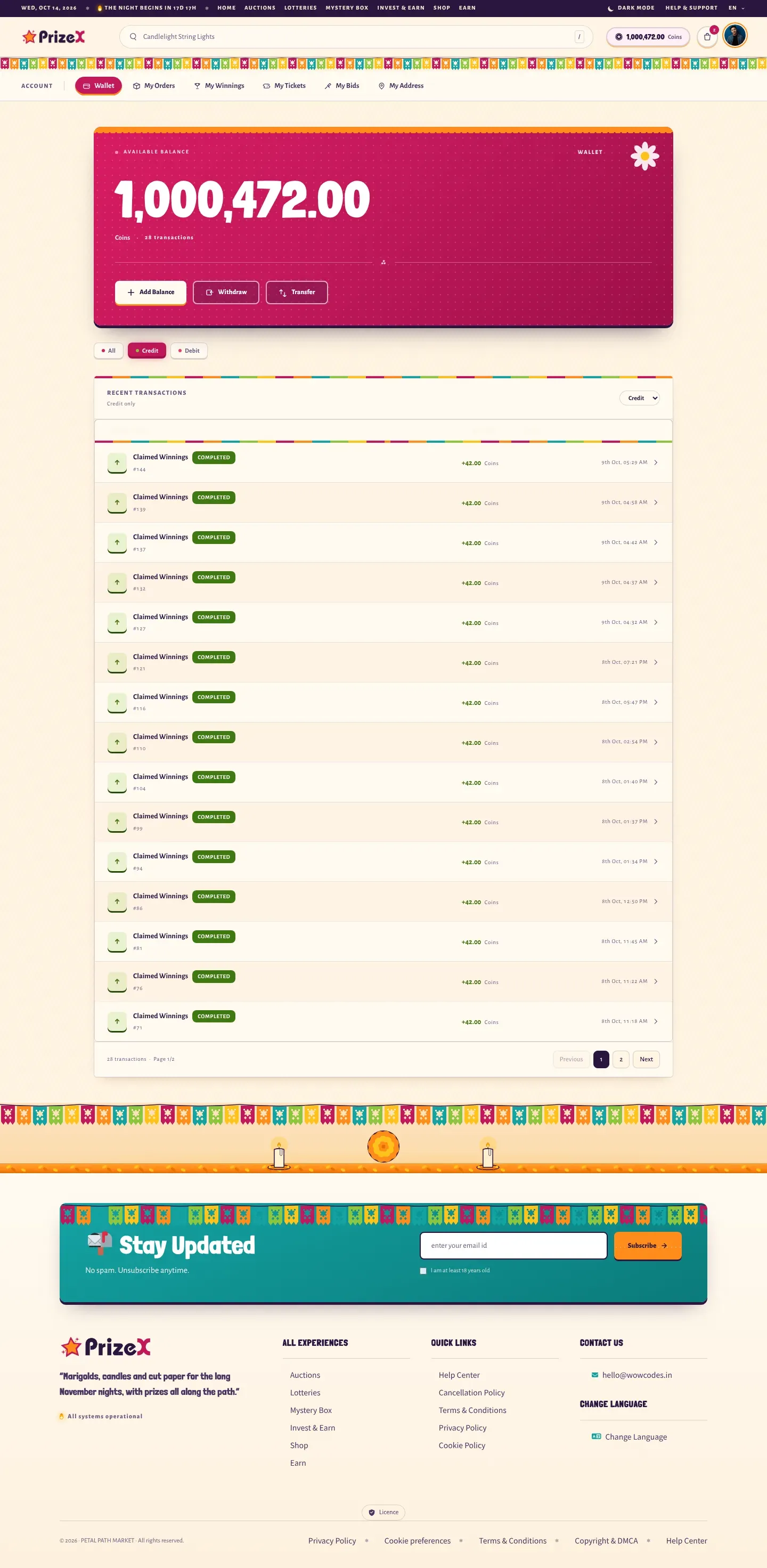
Task: Click the search magnifier icon
Action: pyautogui.click(x=133, y=37)
